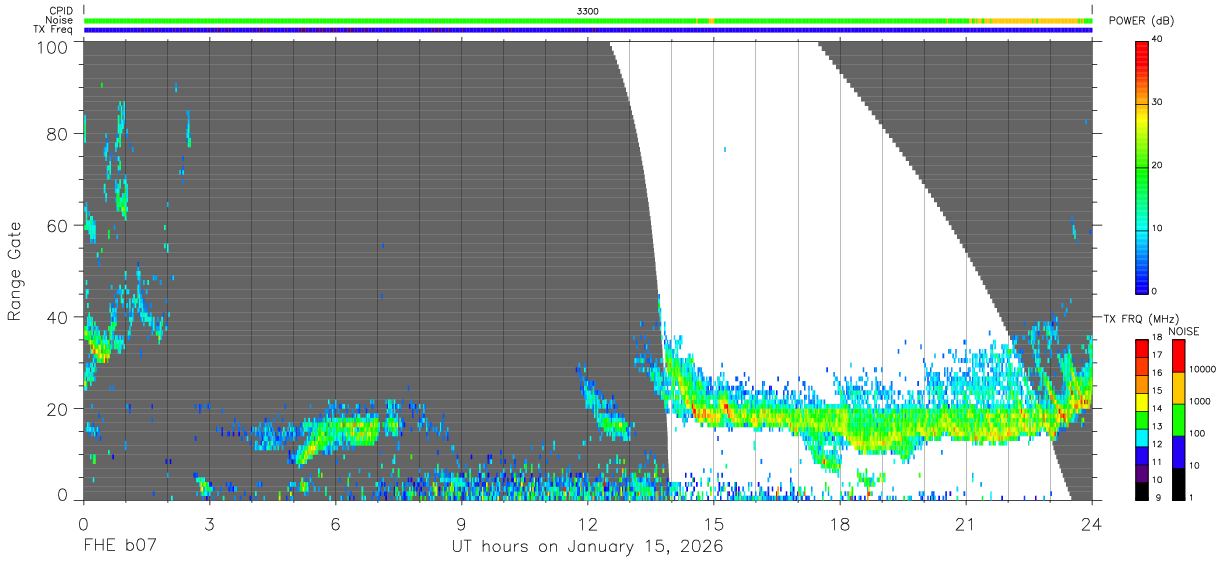
Task: Click the 11 label on TX FRQ scale
Action: point(1159,461)
